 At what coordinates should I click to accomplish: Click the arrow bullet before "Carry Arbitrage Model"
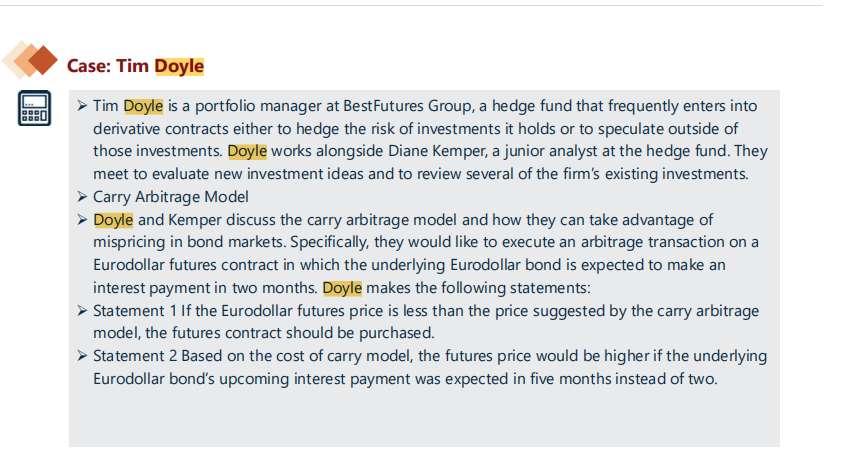pyautogui.click(x=83, y=197)
